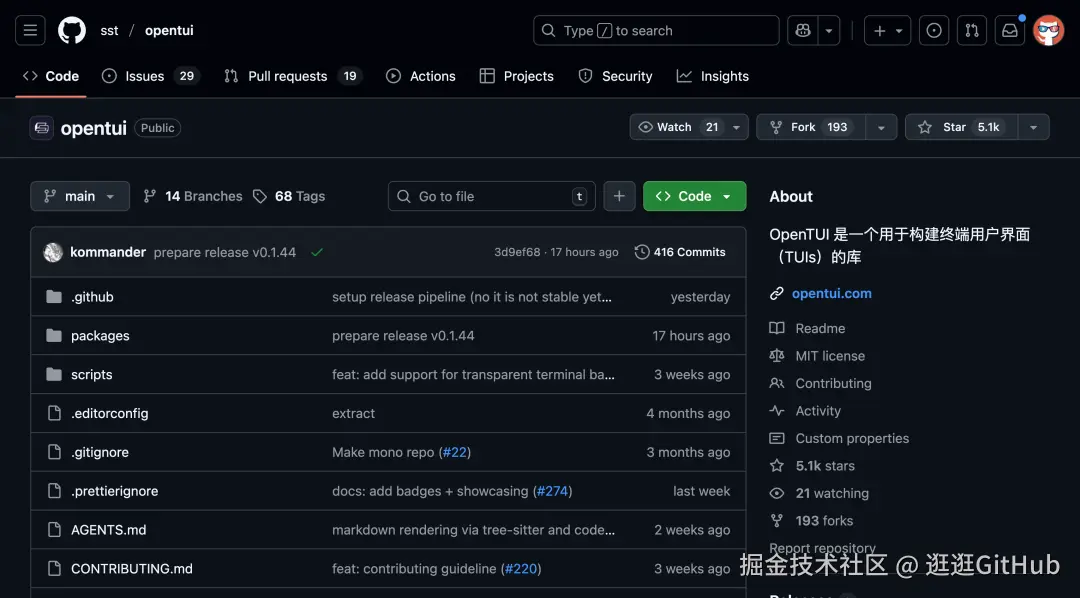Open the Fork options dropdown arrow
This screenshot has height=598, width=1080.
click(x=880, y=127)
